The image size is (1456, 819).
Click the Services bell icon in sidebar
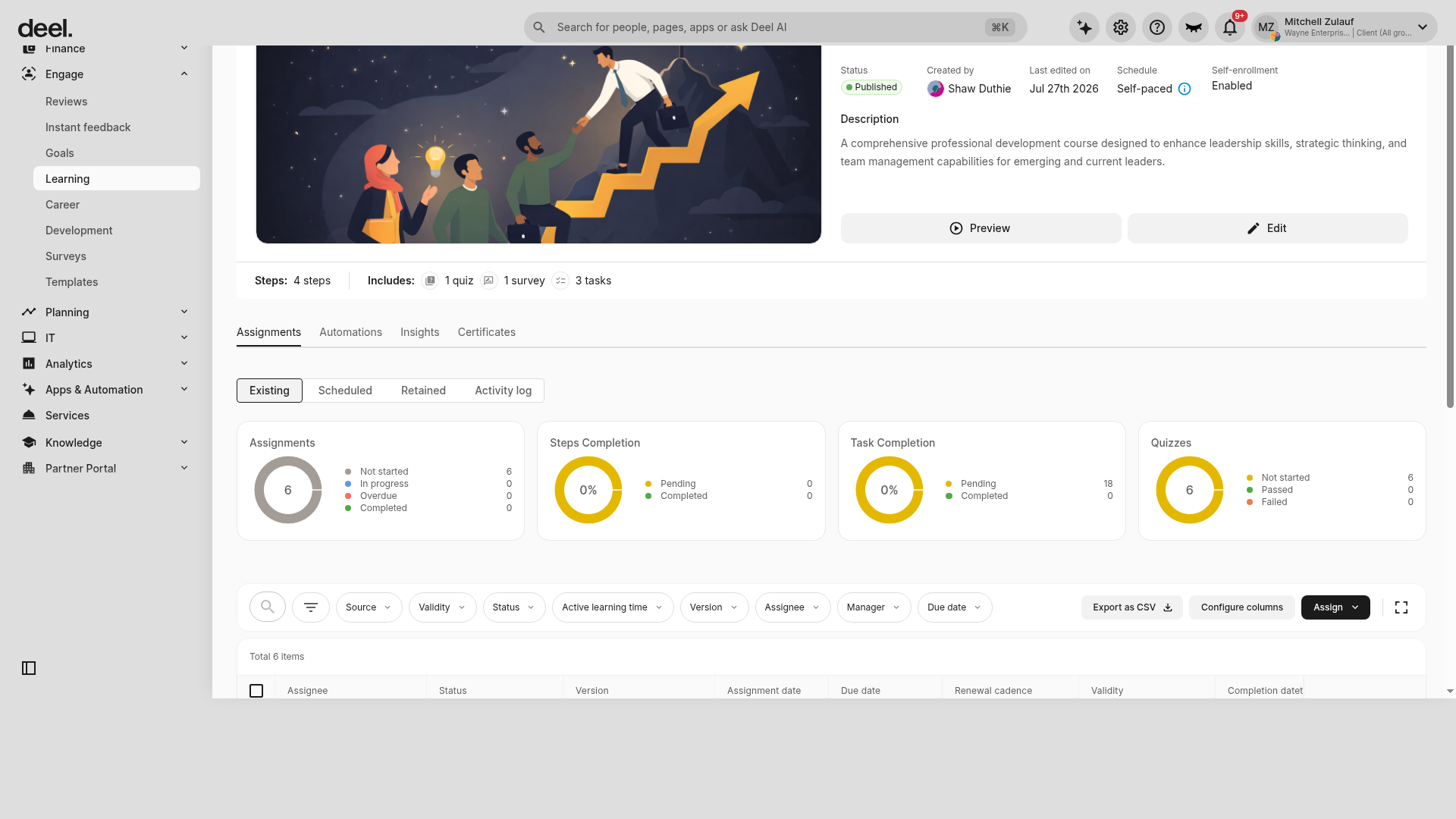tap(29, 416)
